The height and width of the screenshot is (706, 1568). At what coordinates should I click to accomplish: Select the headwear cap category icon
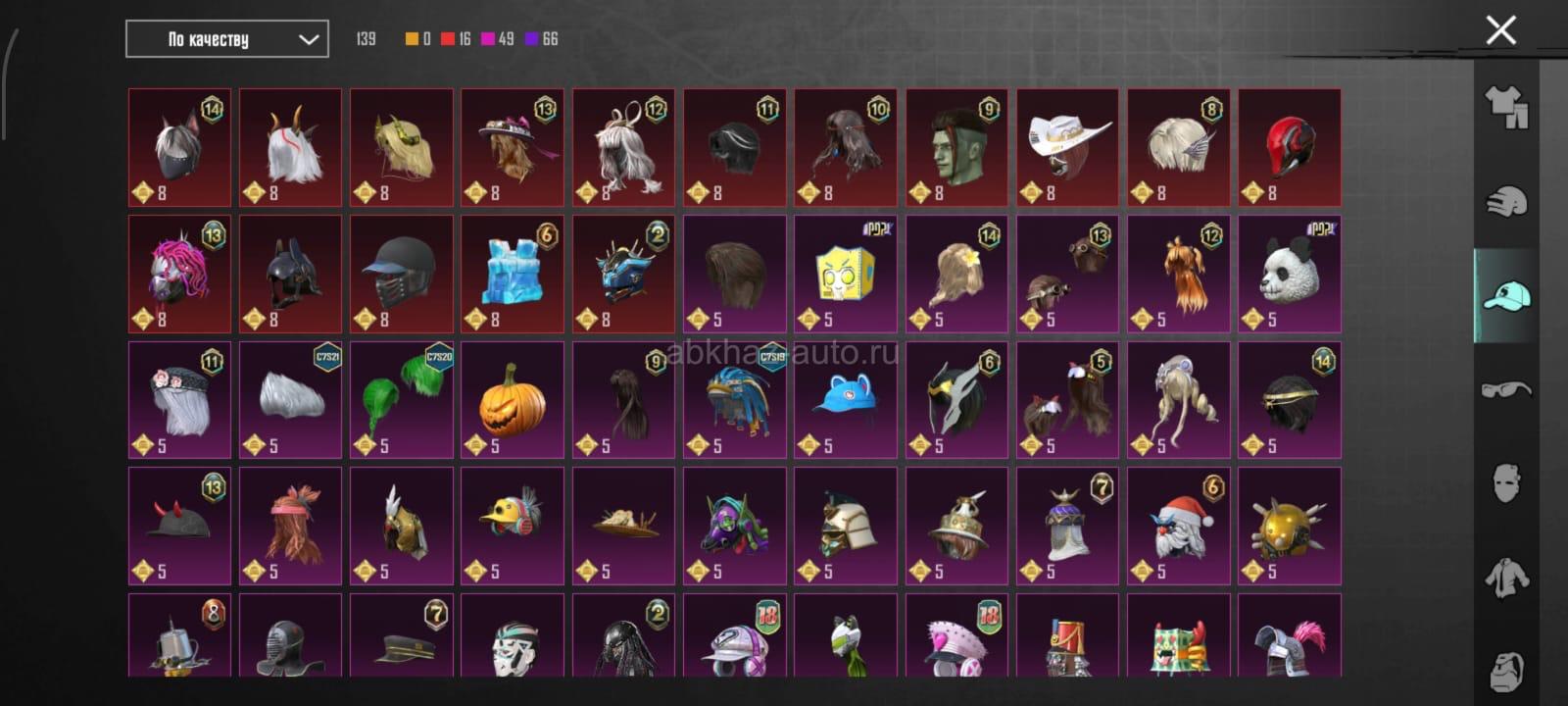(1506, 295)
